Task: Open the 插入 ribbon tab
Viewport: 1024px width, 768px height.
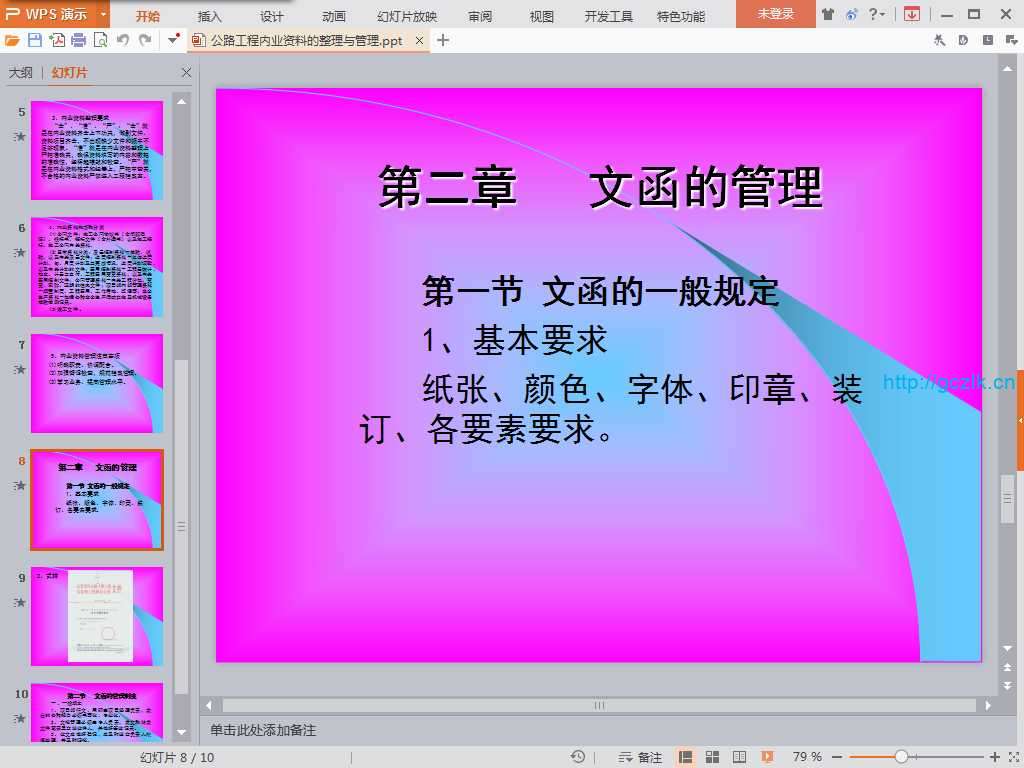Action: pos(210,16)
